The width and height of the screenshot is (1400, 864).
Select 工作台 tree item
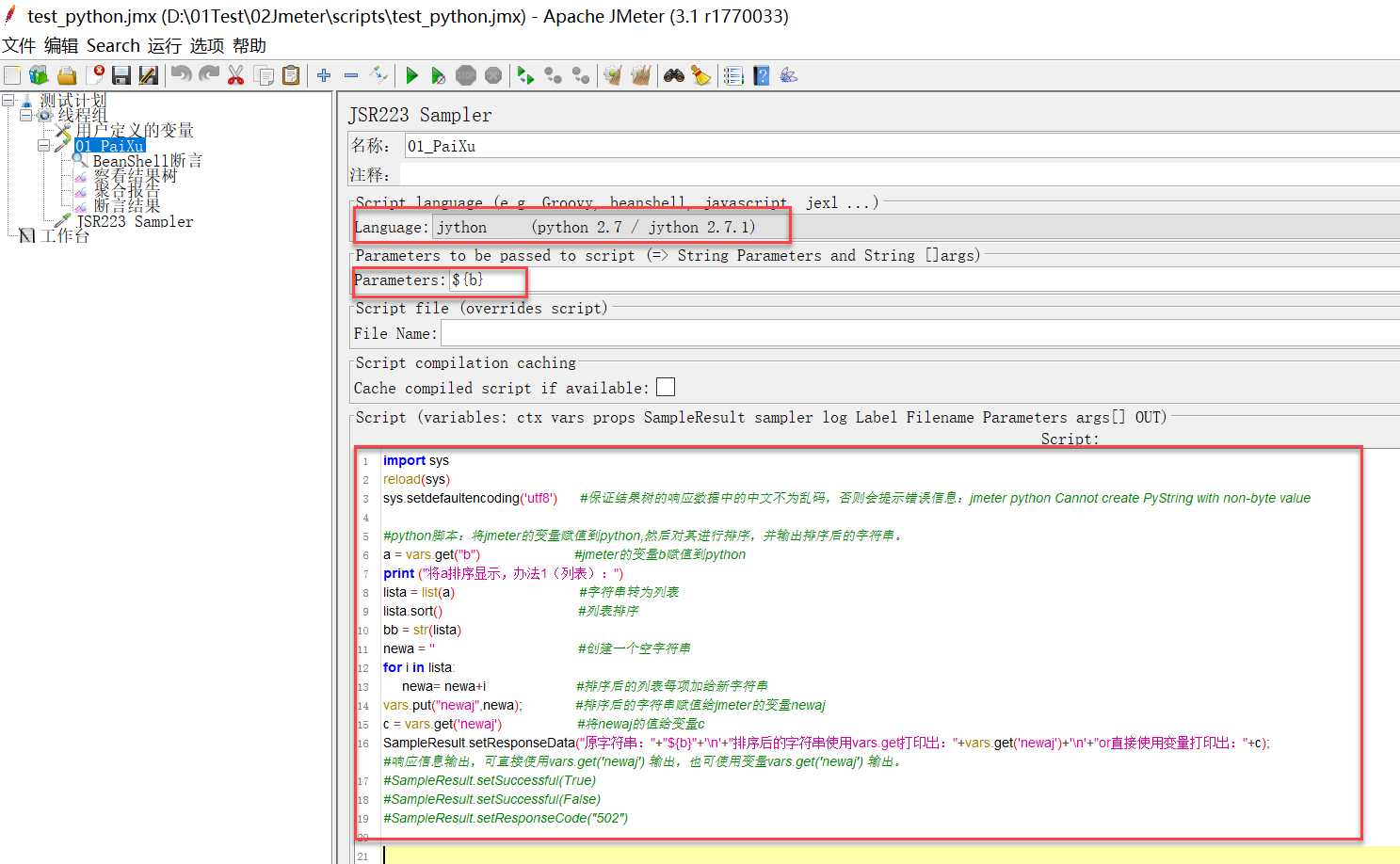point(65,235)
